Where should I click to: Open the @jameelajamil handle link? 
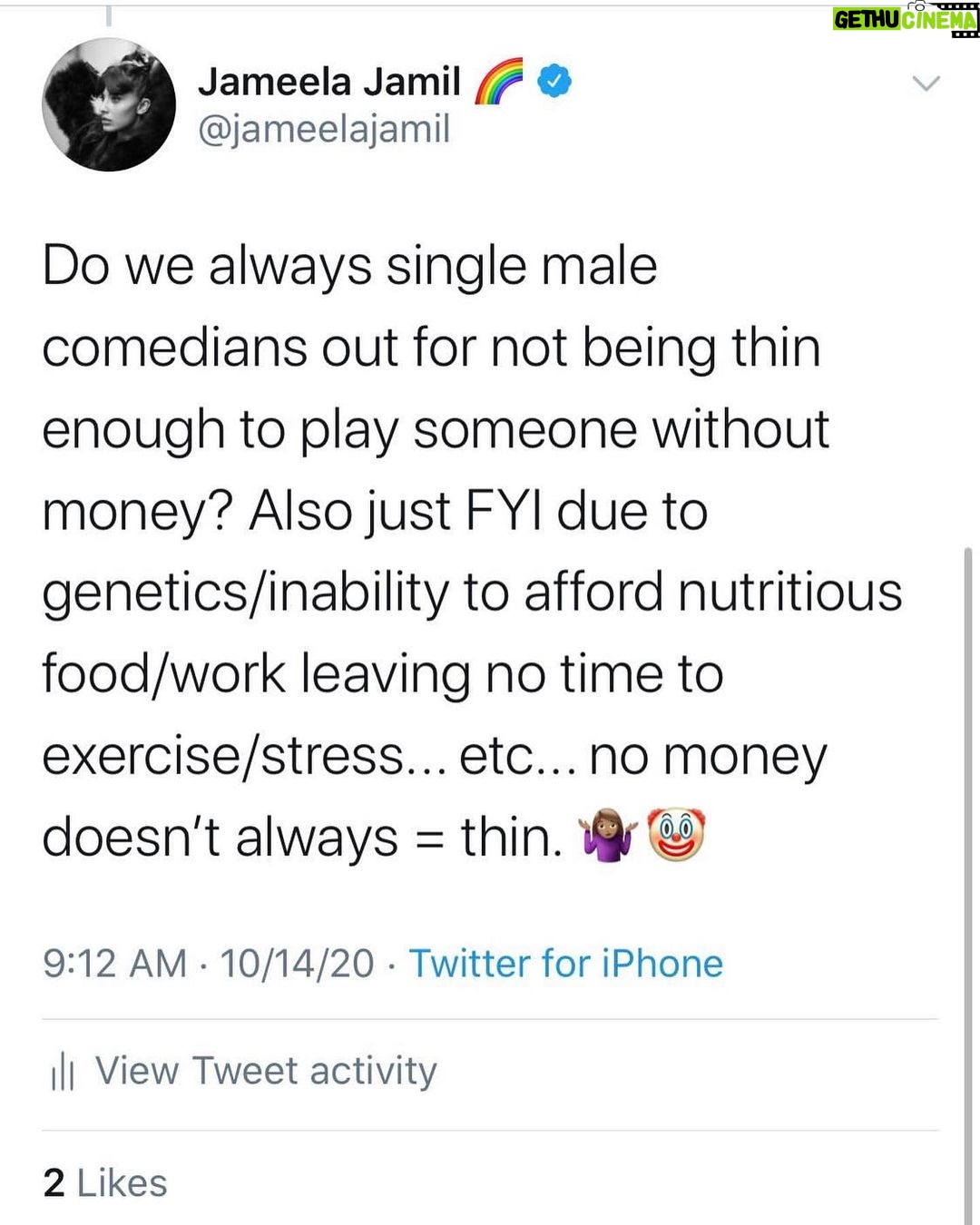pyautogui.click(x=324, y=128)
